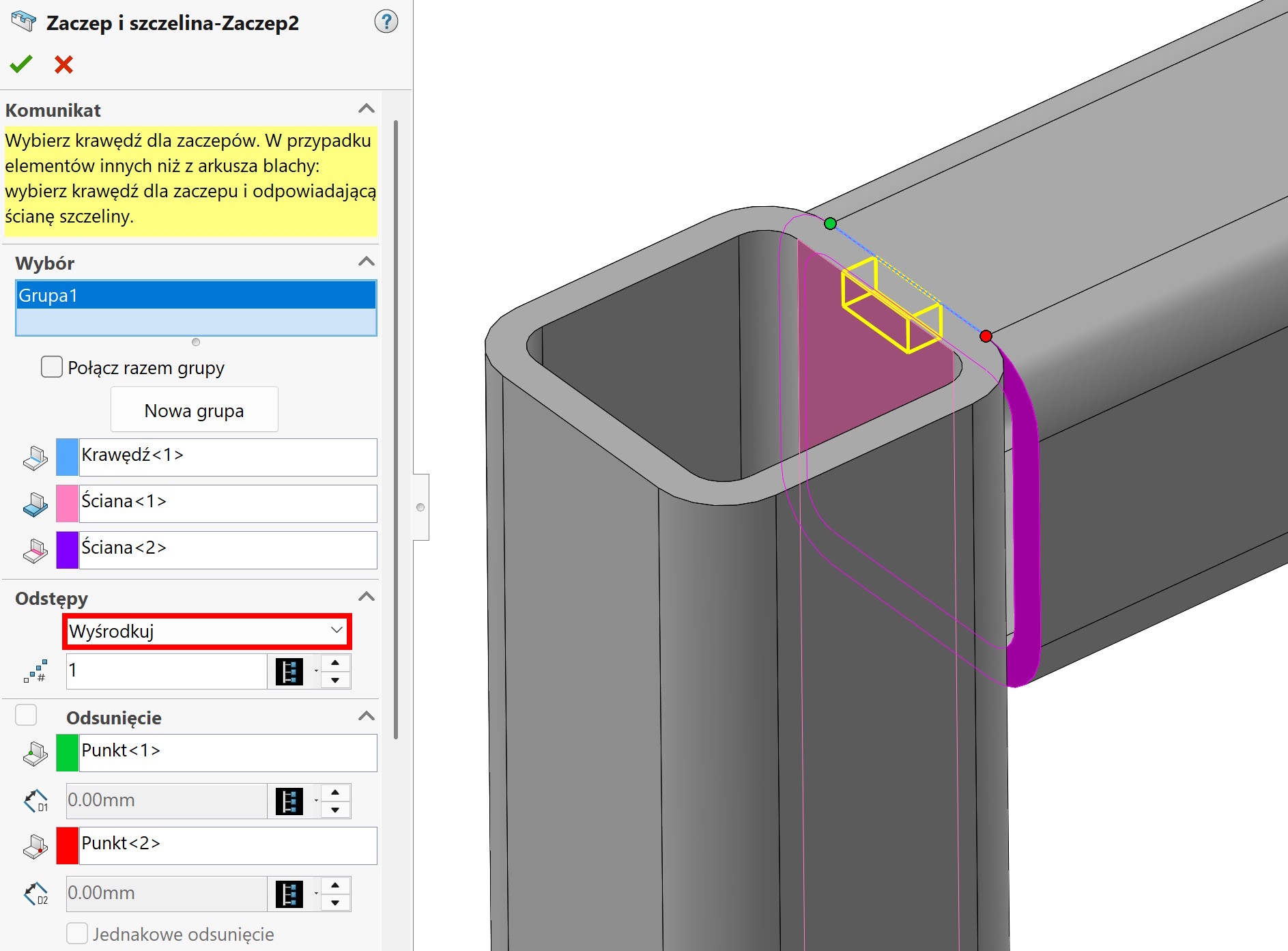Toggle the Odsunięcie section checkbox

[26, 715]
